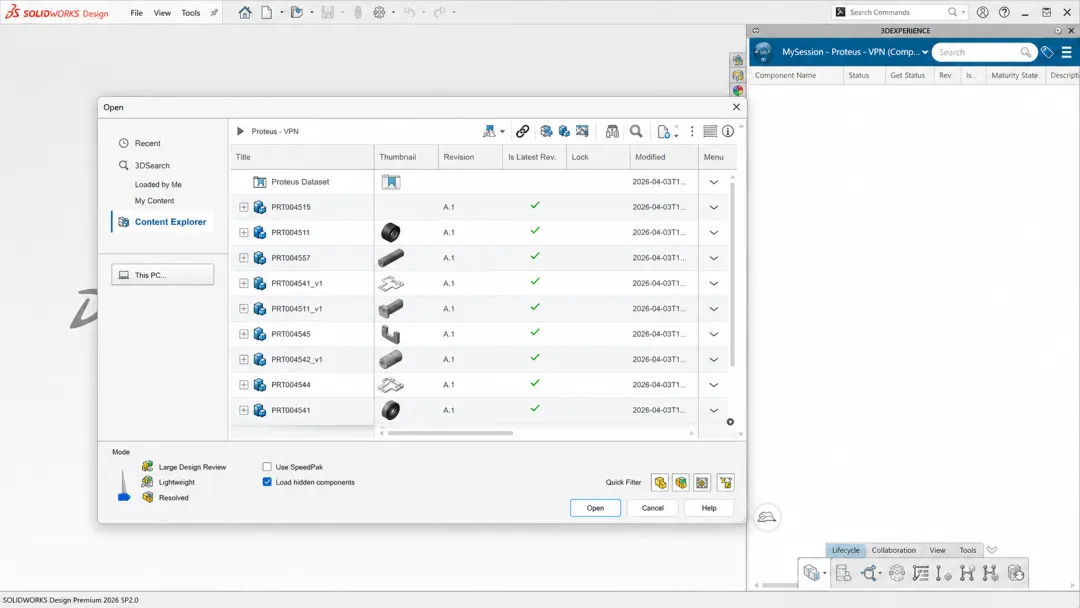Expand the PRT004557 row
1080x608 pixels.
click(x=244, y=258)
